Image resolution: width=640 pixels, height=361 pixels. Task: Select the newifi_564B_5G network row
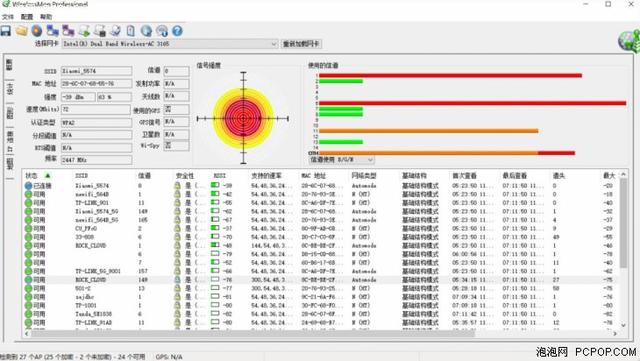coord(321,220)
